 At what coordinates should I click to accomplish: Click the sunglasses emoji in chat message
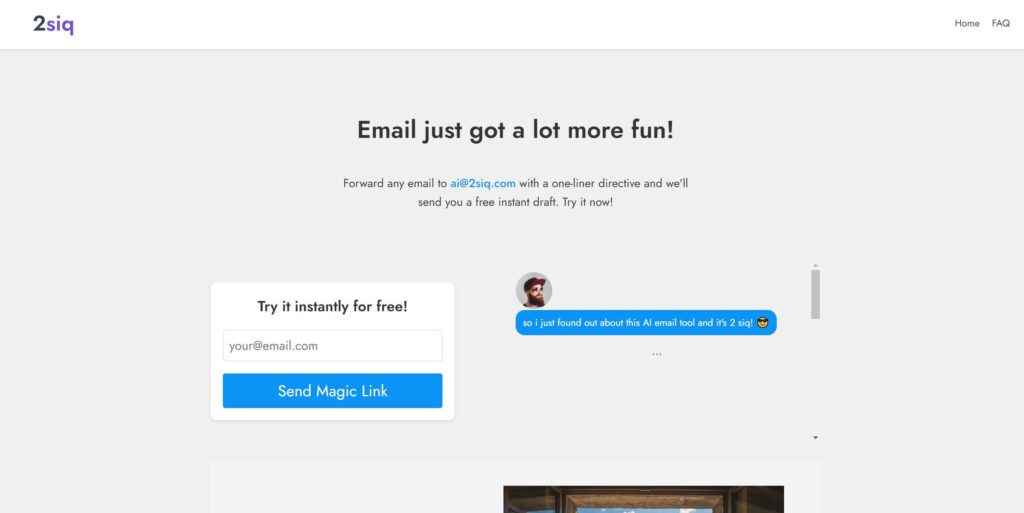point(763,323)
